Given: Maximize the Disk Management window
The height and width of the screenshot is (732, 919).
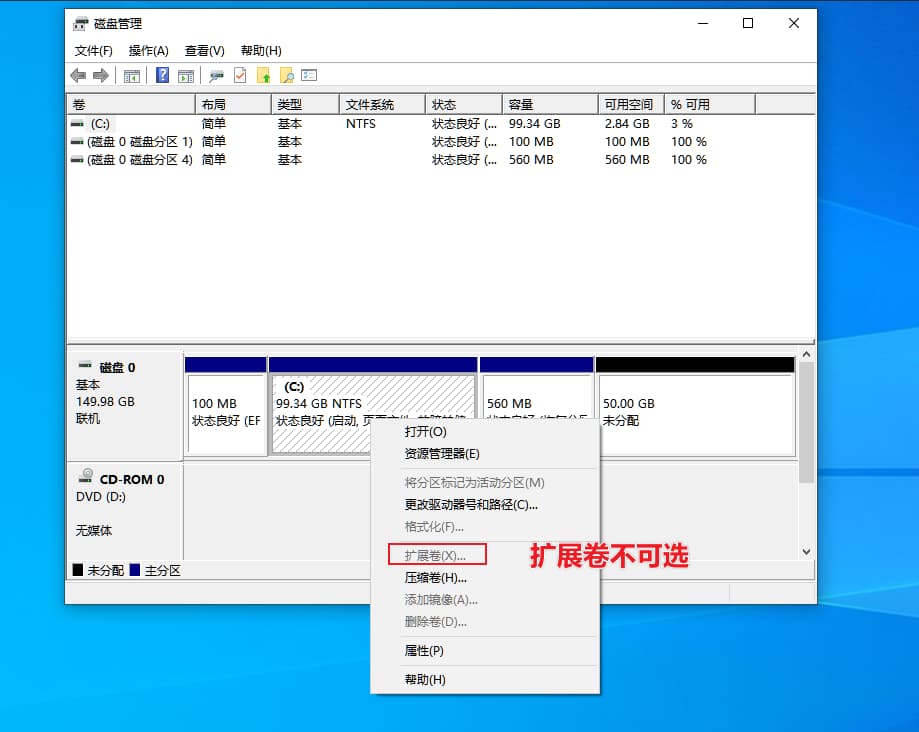Looking at the screenshot, I should click(748, 23).
